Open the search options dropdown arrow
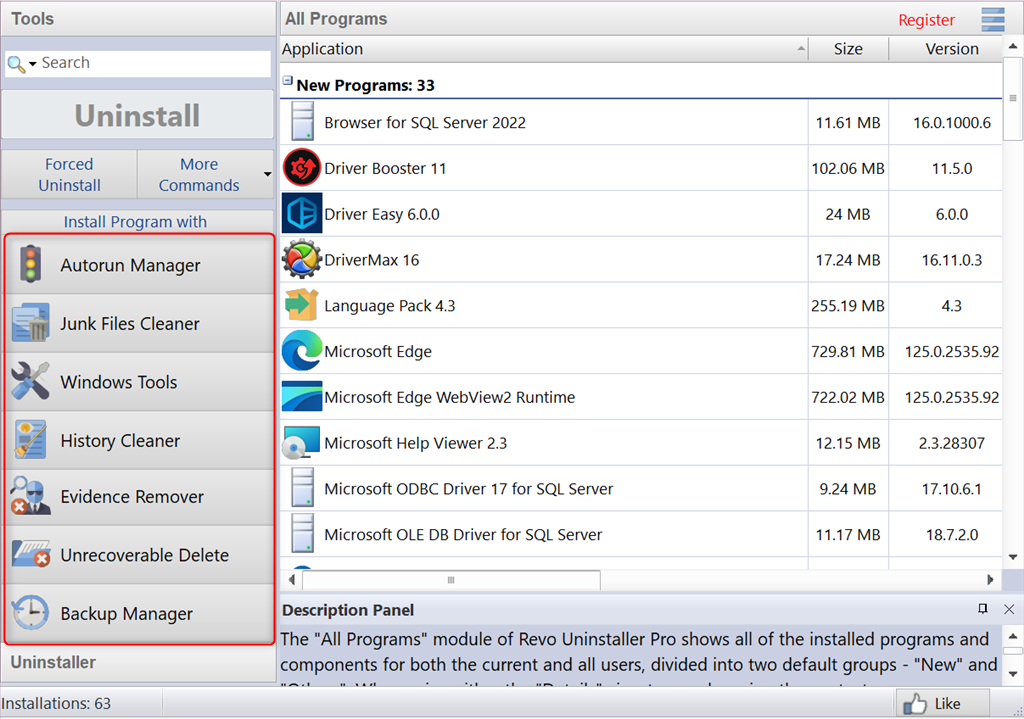The height and width of the screenshot is (719, 1024). (x=33, y=64)
